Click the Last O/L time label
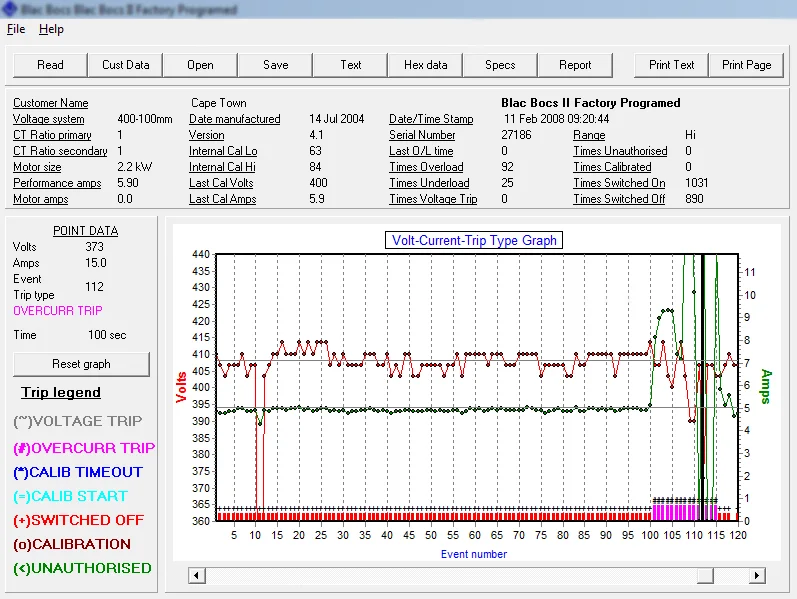This screenshot has width=797, height=599. click(421, 151)
